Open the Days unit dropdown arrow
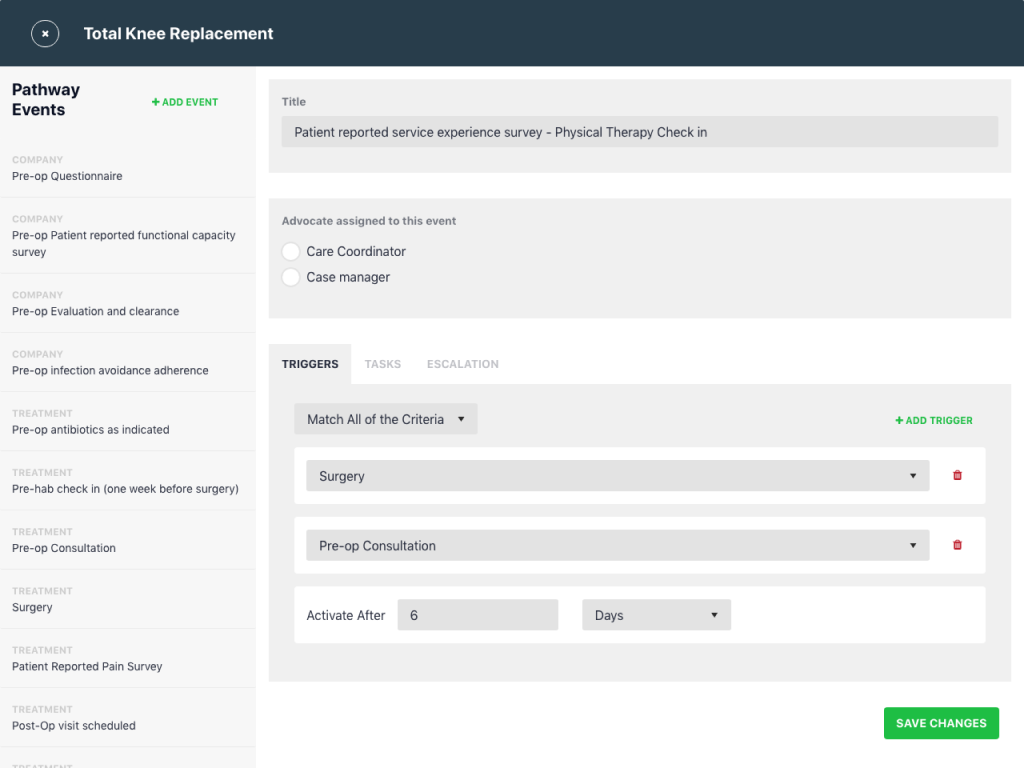 [716, 614]
